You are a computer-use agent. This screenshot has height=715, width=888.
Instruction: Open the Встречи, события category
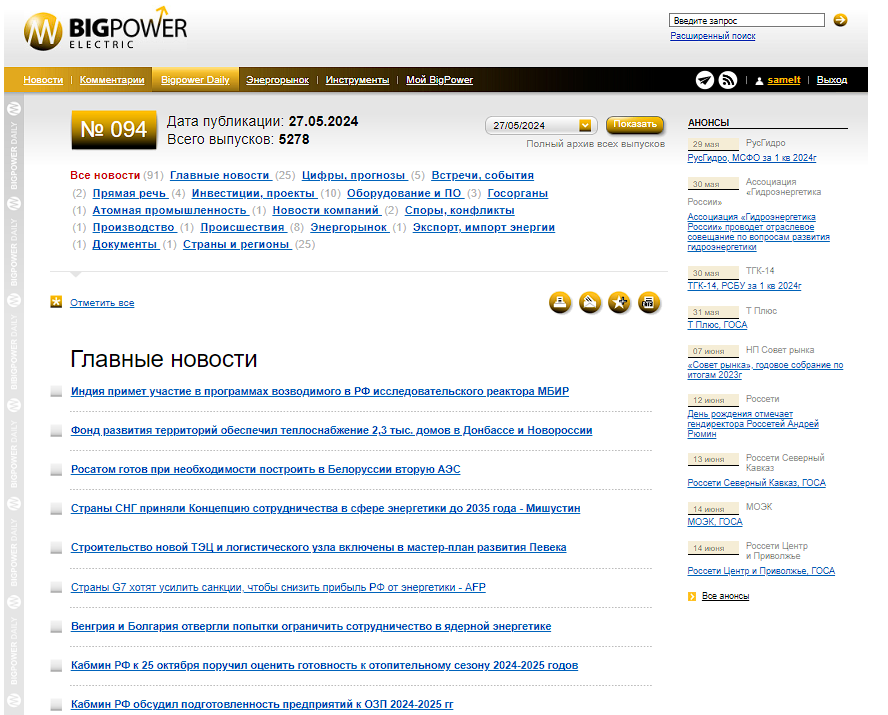pos(483,175)
